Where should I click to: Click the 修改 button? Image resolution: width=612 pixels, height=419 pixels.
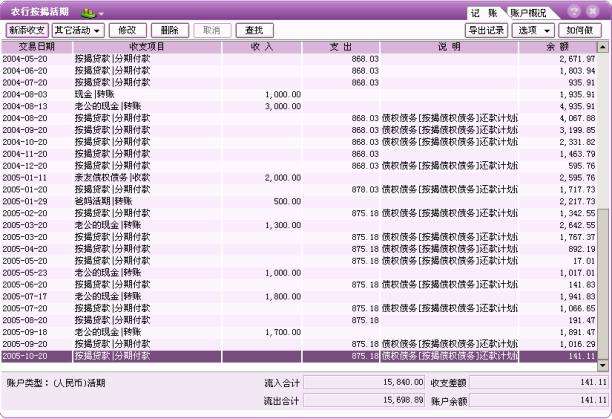click(x=127, y=31)
